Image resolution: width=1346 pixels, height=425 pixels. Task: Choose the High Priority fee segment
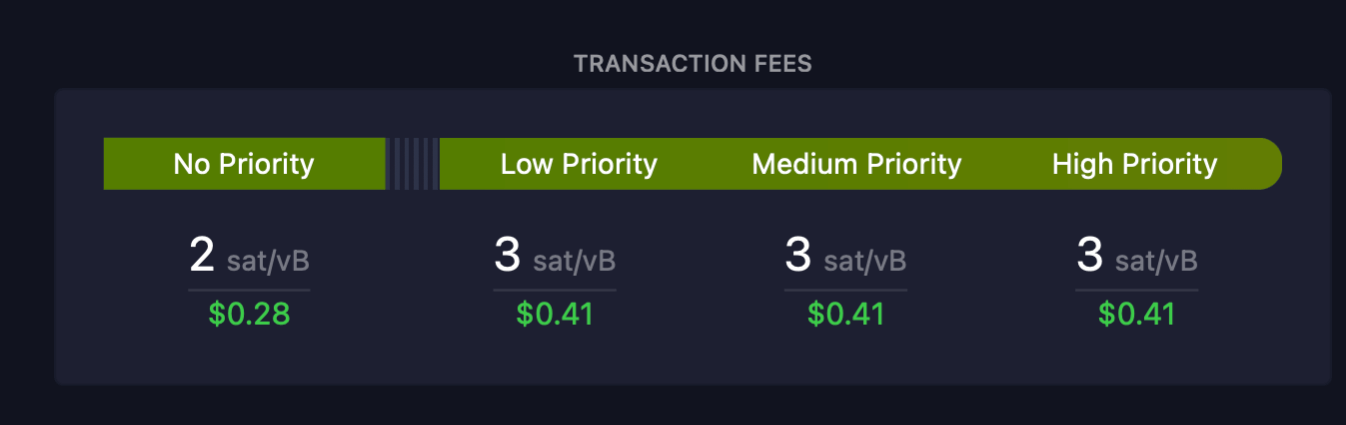point(1134,164)
